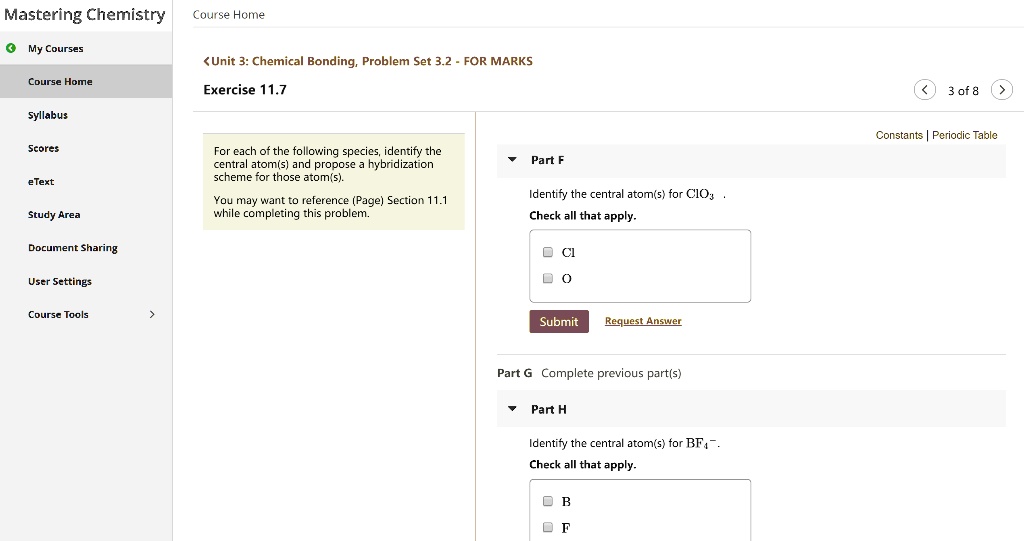Click the Request Answer link
Viewport: 1024px width, 541px height.
(643, 321)
